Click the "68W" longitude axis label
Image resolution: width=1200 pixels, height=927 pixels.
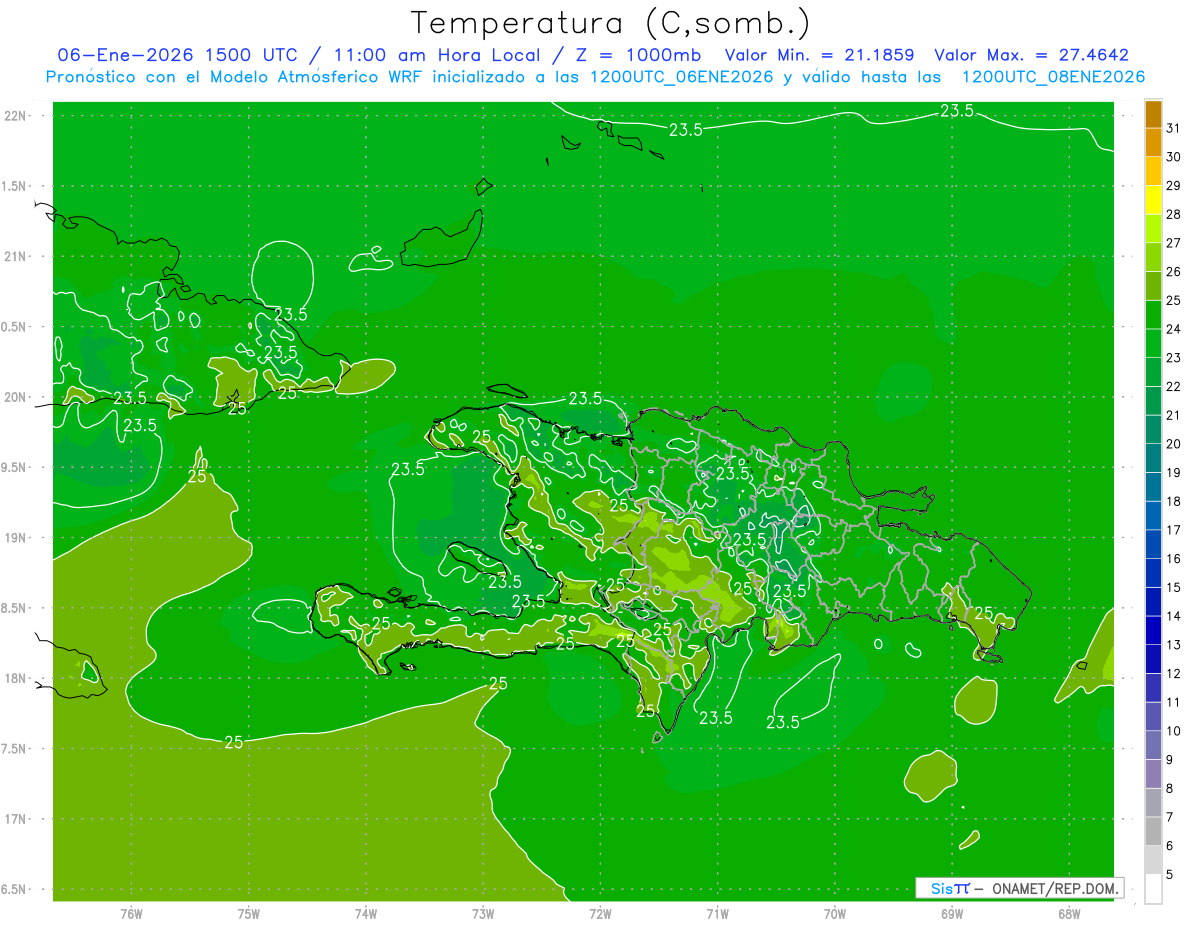pyautogui.click(x=1068, y=913)
